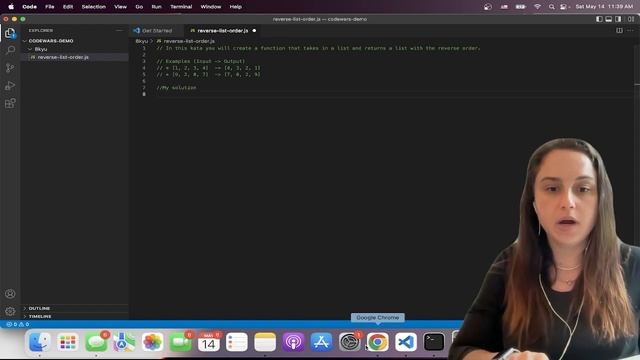Click 8kyu breadcrumb in editor
The height and width of the screenshot is (360, 640).
[x=141, y=41]
